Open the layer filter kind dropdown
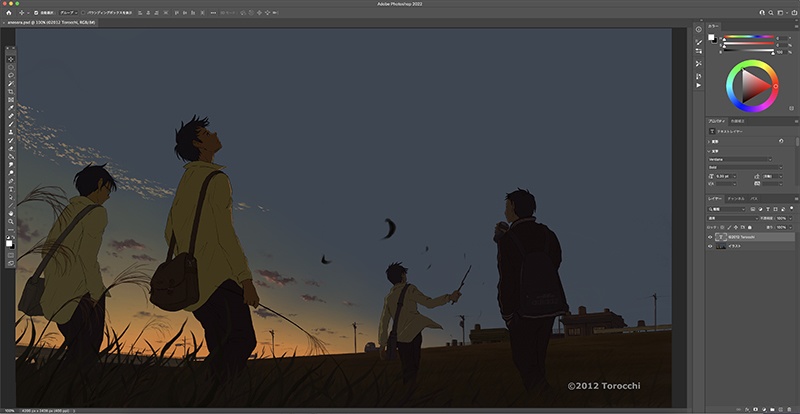800x414 pixels. pos(727,209)
